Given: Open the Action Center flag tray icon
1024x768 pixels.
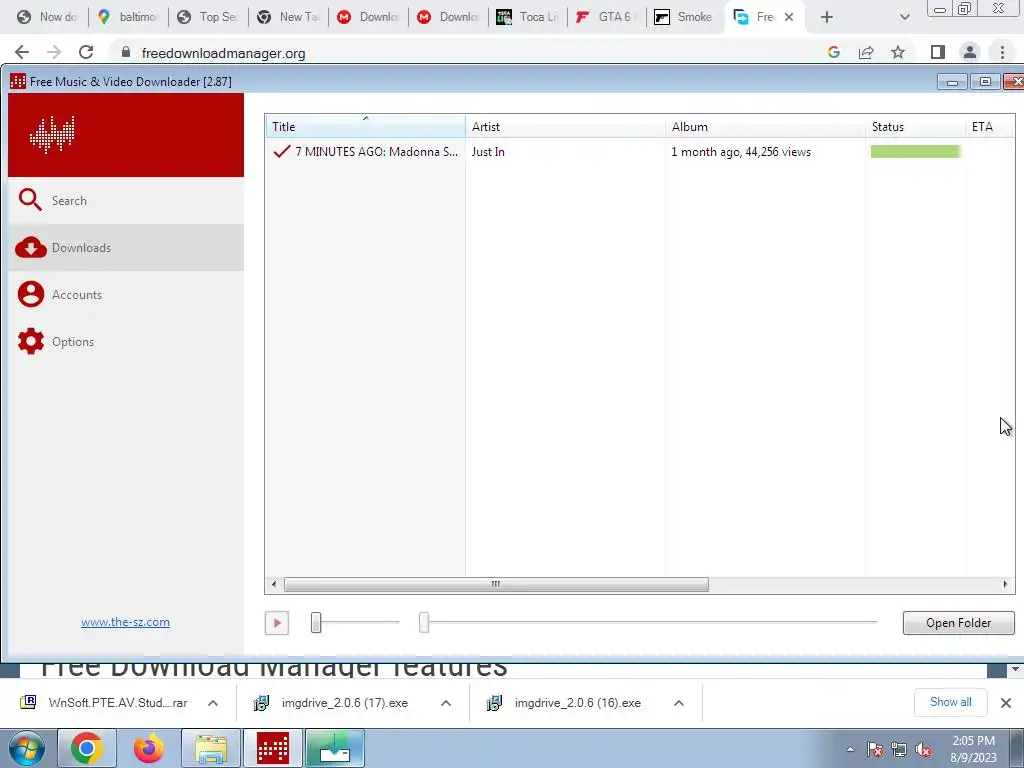Looking at the screenshot, I should [875, 750].
